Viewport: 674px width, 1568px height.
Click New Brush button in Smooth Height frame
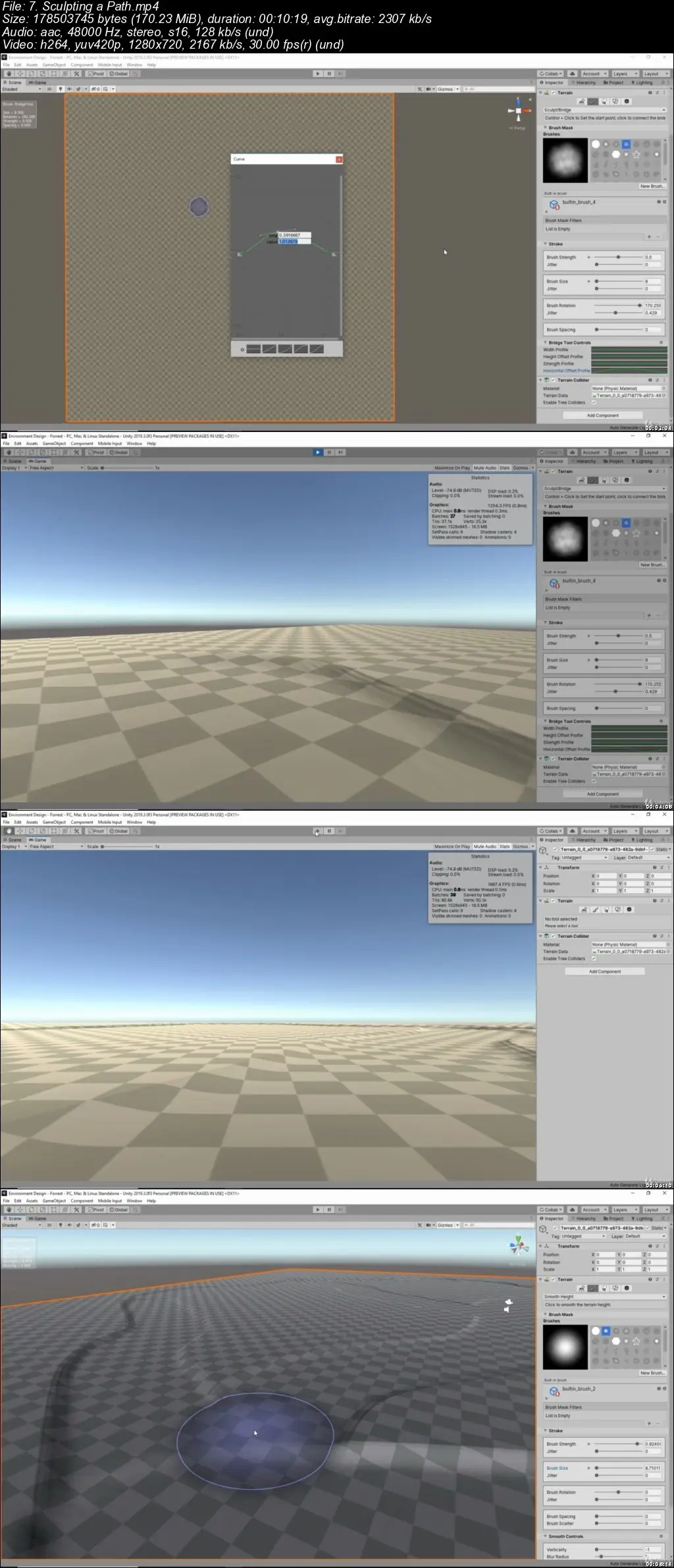pos(652,1373)
